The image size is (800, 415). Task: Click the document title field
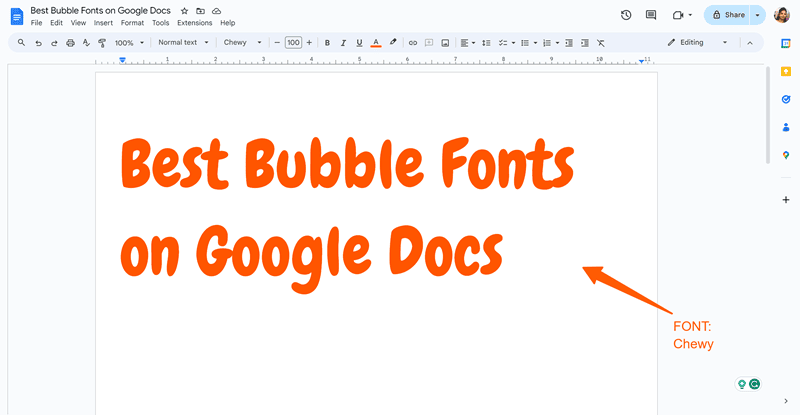click(x=100, y=11)
